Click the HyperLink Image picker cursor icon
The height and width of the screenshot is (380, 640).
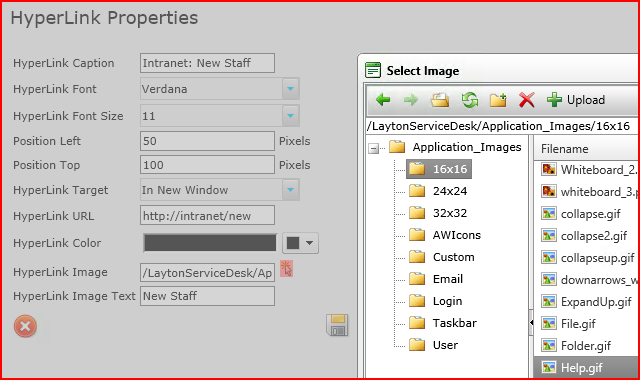tap(287, 269)
